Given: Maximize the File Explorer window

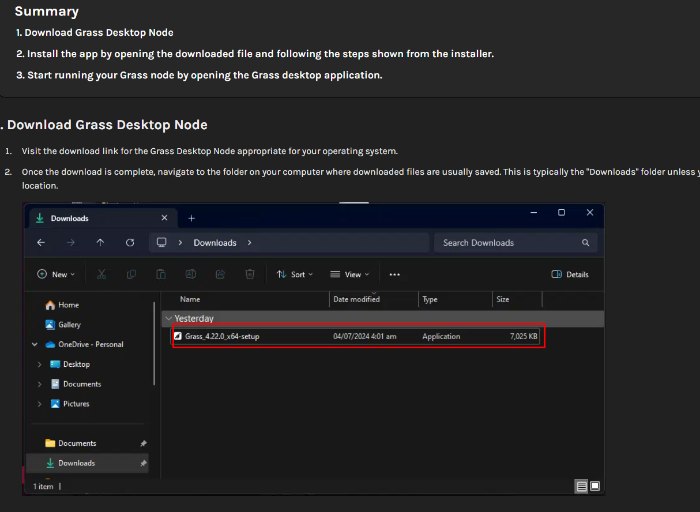Looking at the screenshot, I should (561, 212).
